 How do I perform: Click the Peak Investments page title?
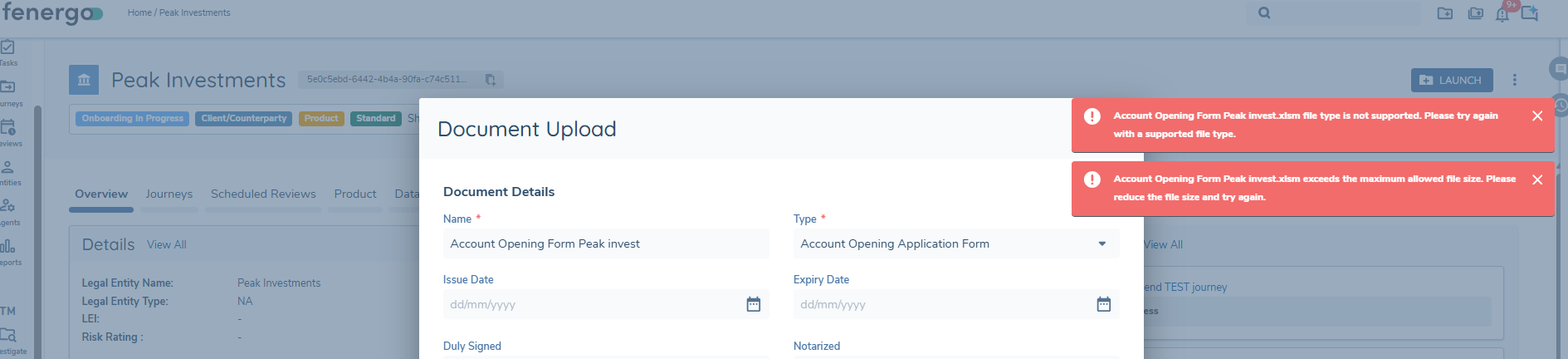198,80
